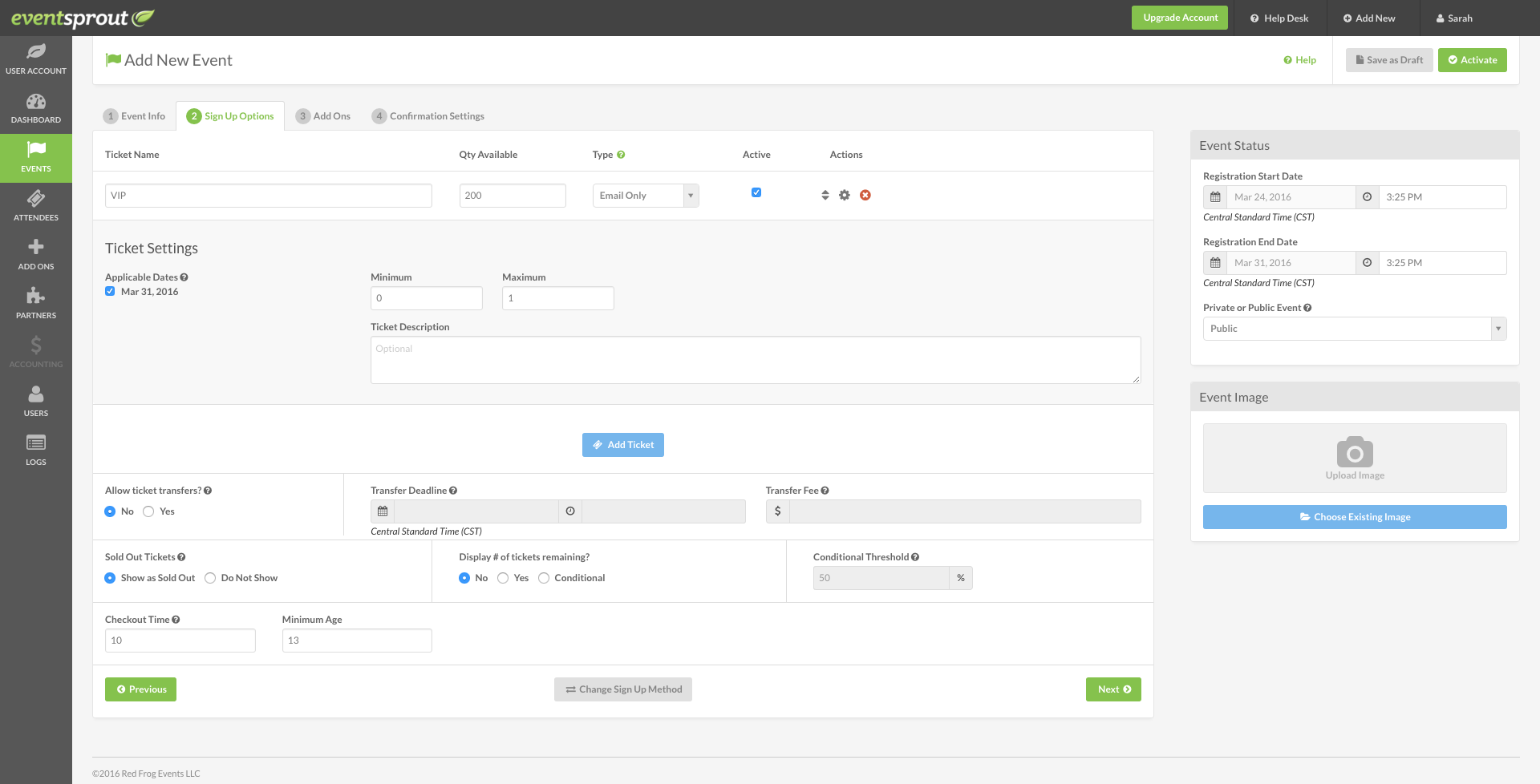This screenshot has width=1540, height=784.
Task: Click the Minimum Age field
Action: (357, 641)
